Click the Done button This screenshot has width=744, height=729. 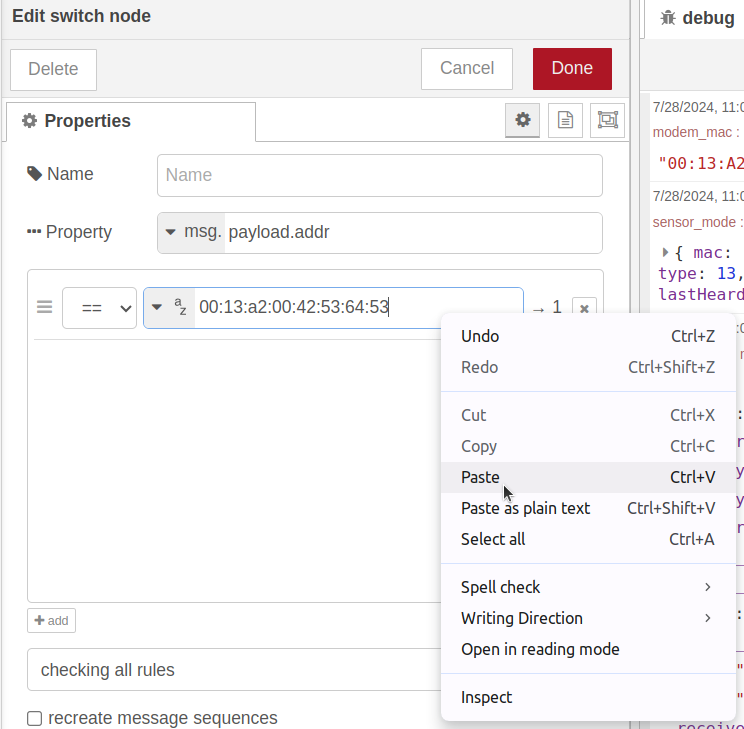pos(572,68)
